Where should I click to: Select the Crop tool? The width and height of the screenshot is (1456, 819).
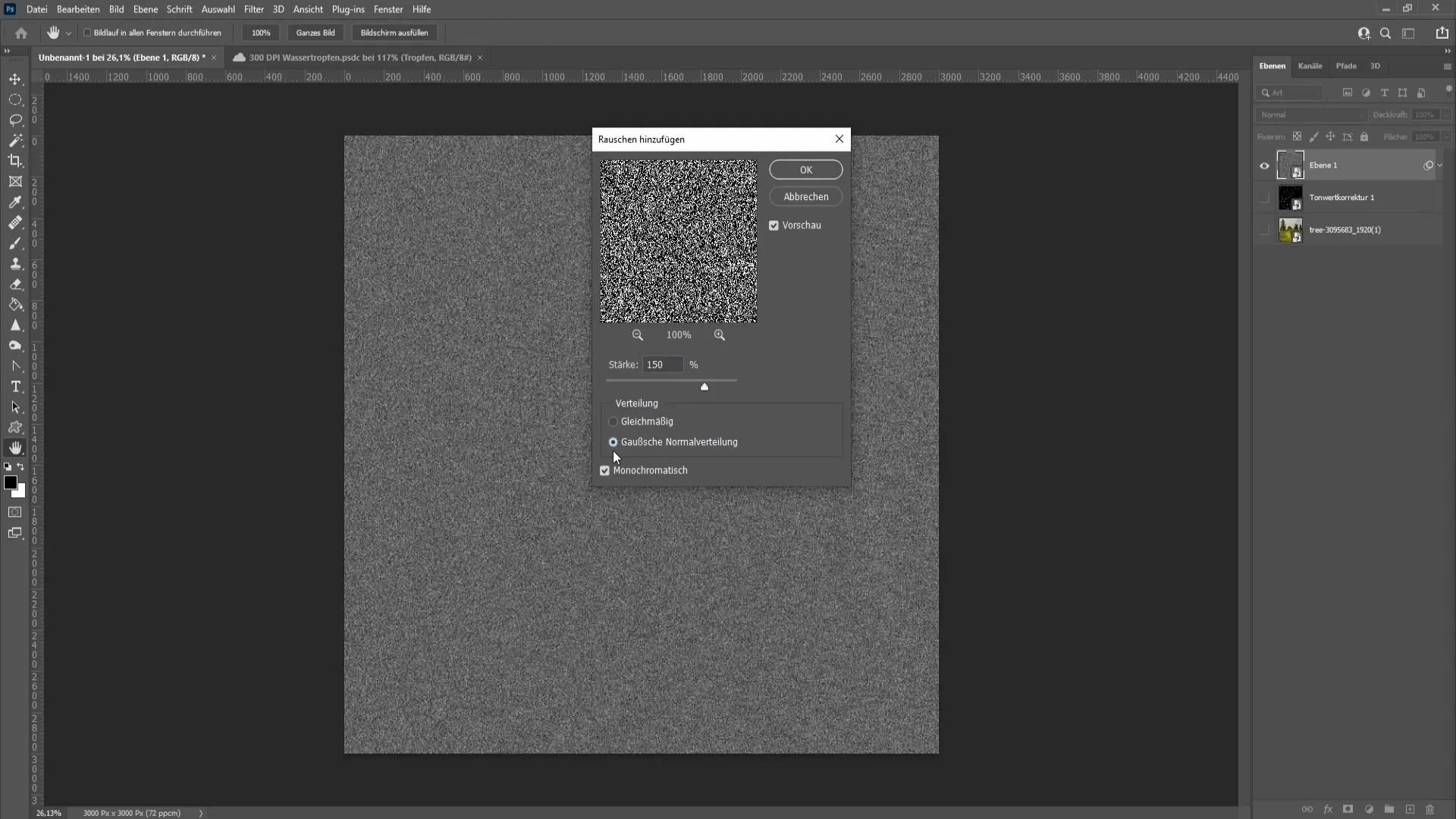click(x=15, y=161)
